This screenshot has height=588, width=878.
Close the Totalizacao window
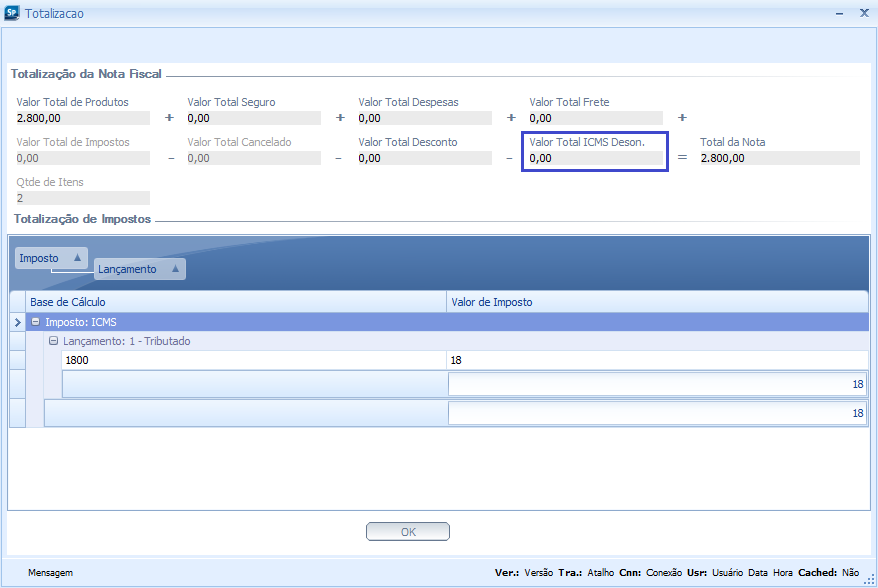click(x=864, y=14)
